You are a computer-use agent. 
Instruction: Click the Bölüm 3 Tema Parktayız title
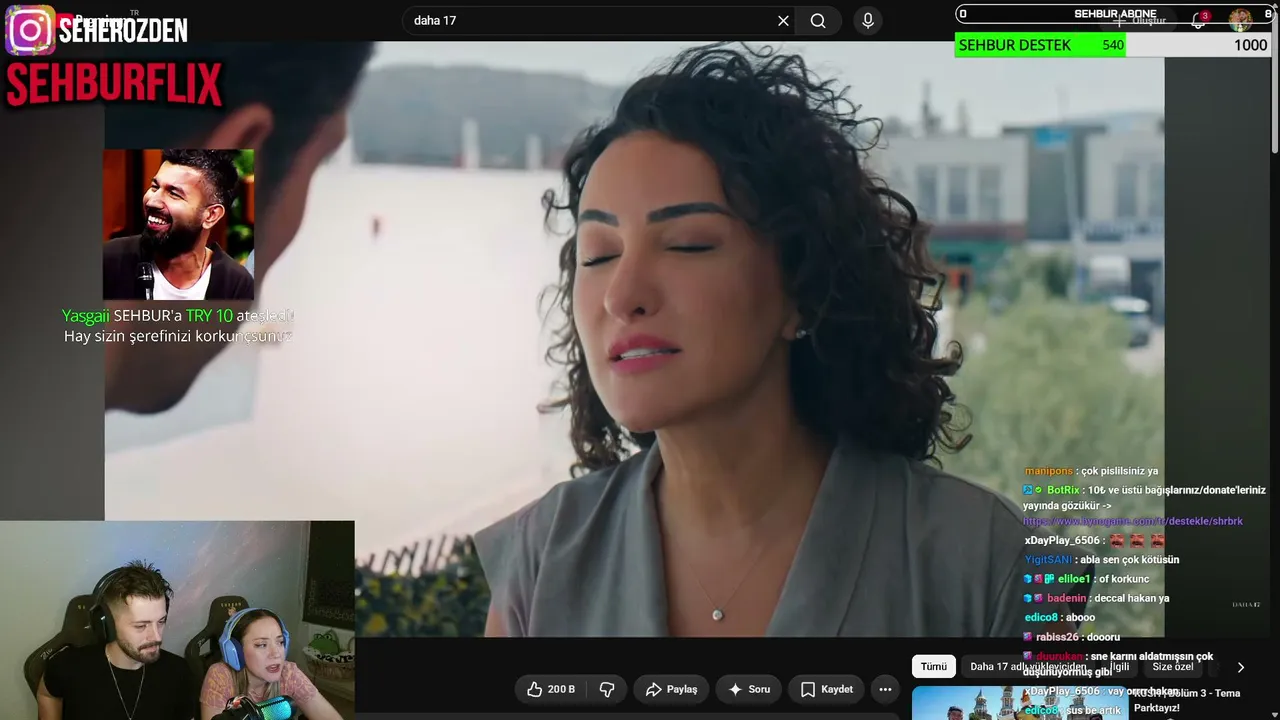[1187, 701]
